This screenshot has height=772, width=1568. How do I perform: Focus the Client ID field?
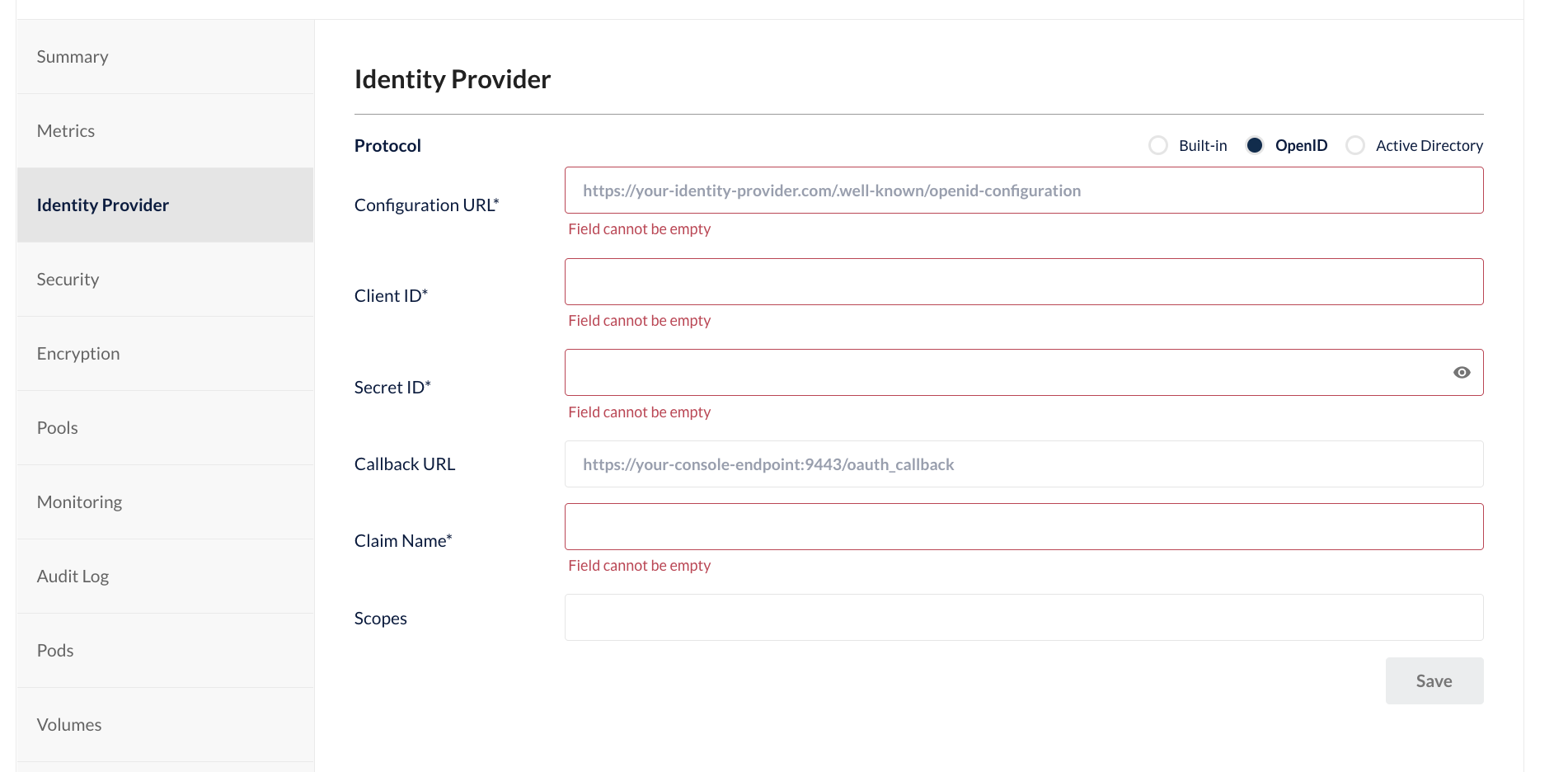coord(1023,281)
